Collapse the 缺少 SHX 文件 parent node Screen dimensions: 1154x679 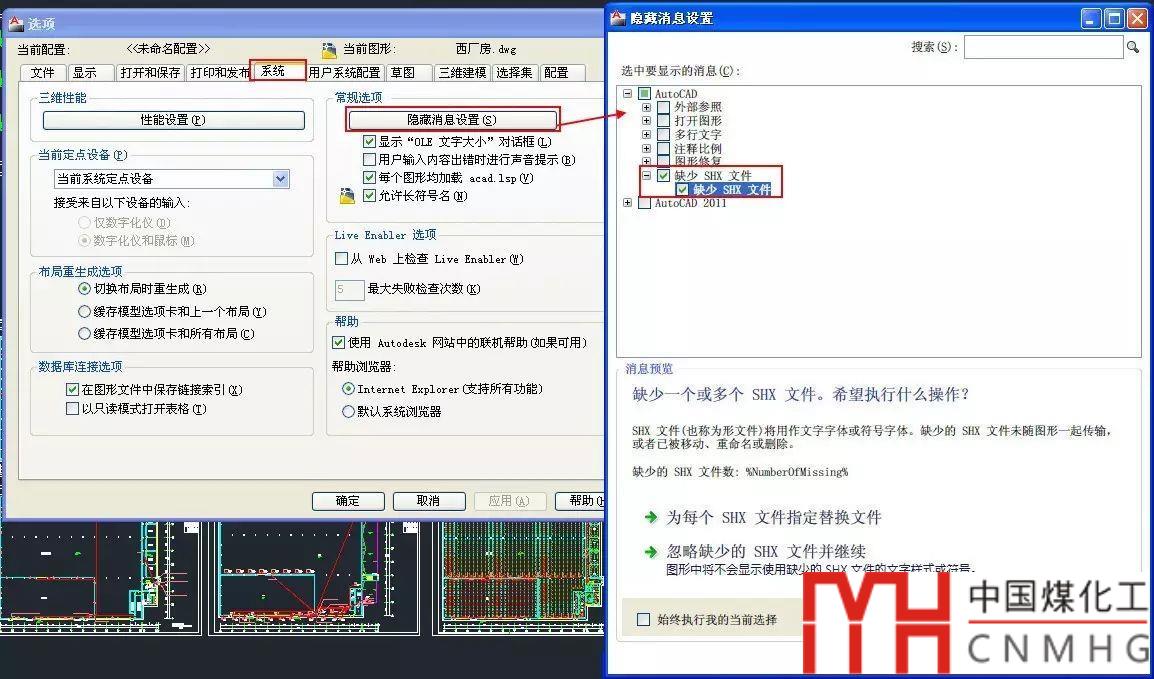point(646,175)
